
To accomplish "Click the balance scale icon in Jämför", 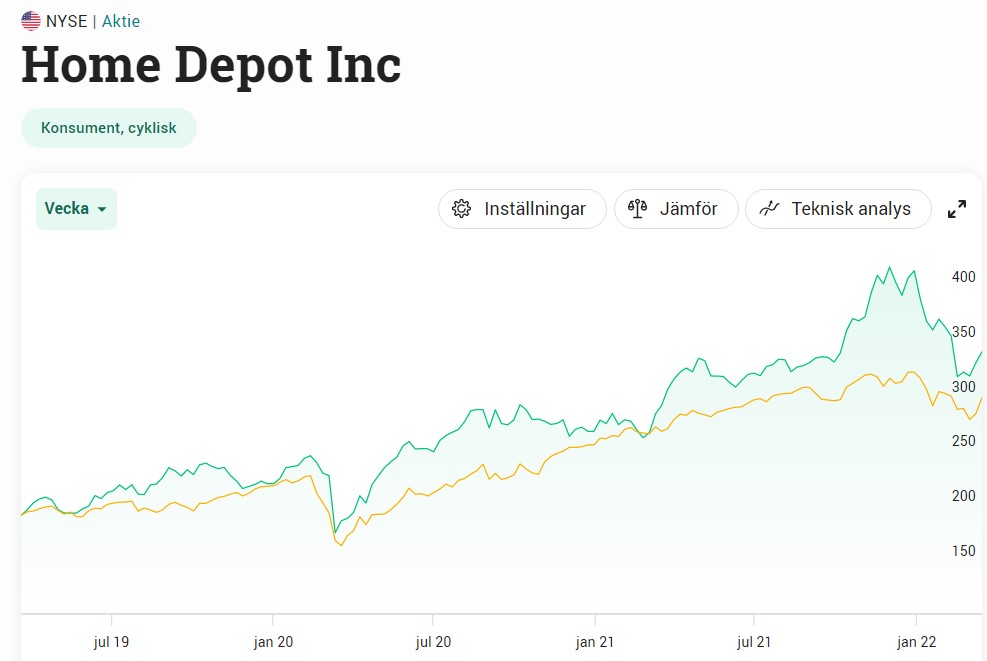I will [637, 209].
